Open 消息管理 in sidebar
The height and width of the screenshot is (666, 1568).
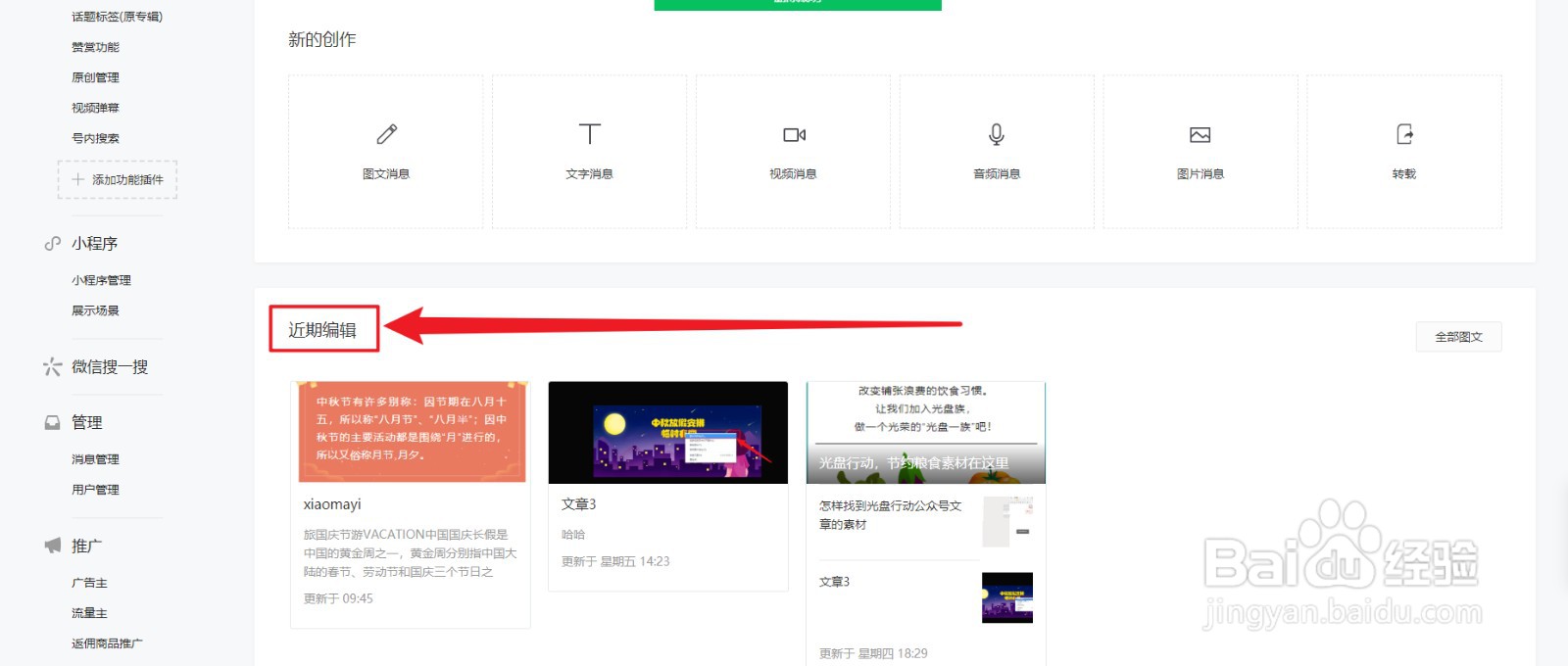[95, 459]
